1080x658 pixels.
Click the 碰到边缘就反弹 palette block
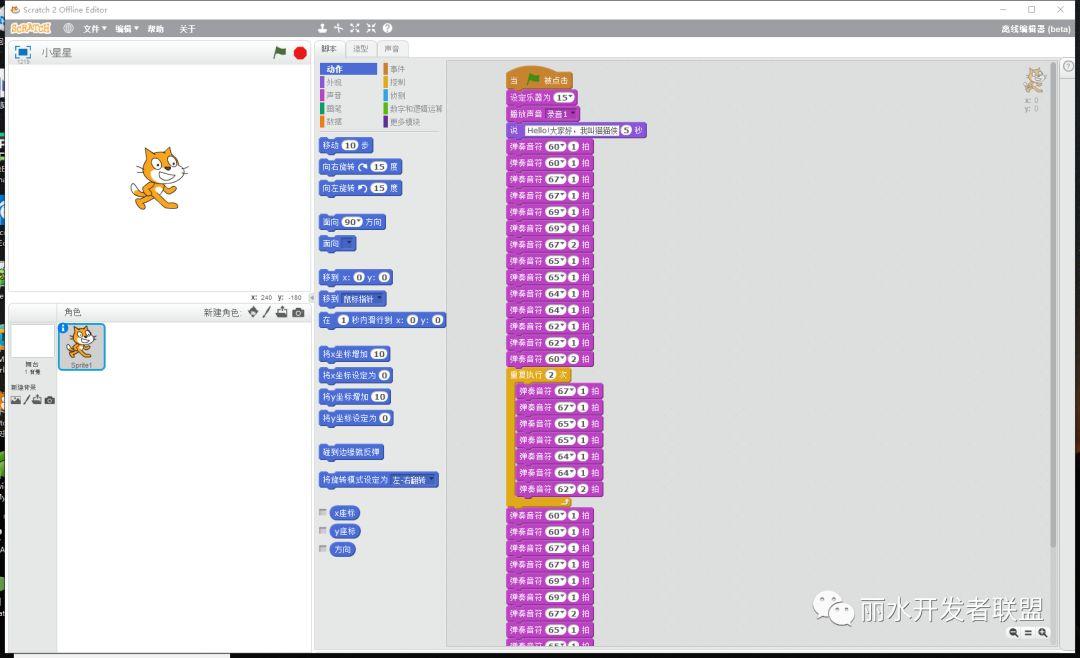[x=351, y=452]
